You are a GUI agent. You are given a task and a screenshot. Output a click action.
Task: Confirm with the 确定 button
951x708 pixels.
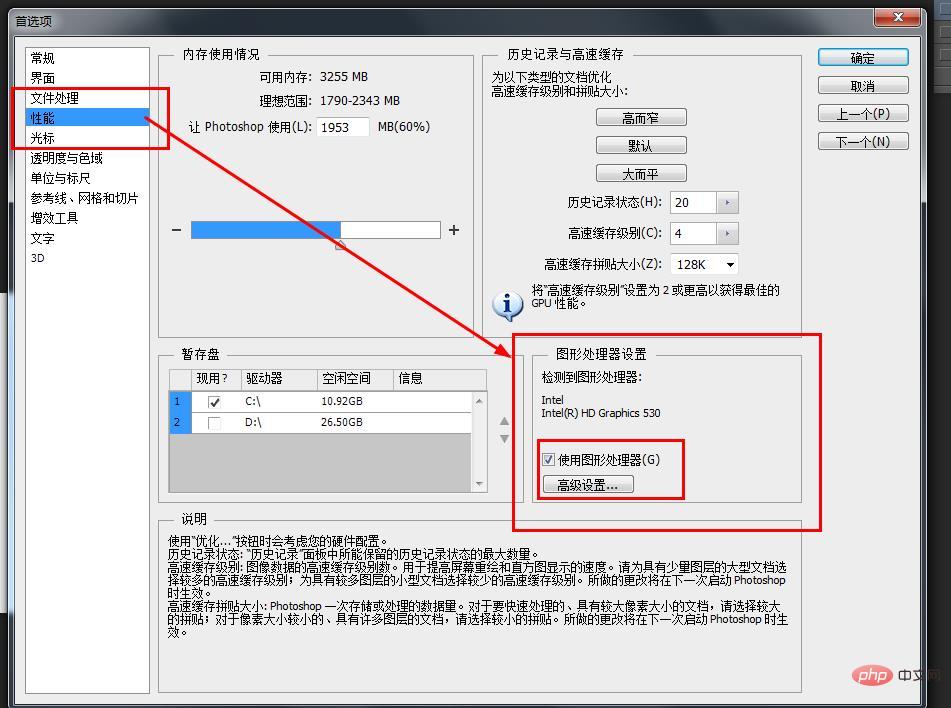pyautogui.click(x=863, y=58)
